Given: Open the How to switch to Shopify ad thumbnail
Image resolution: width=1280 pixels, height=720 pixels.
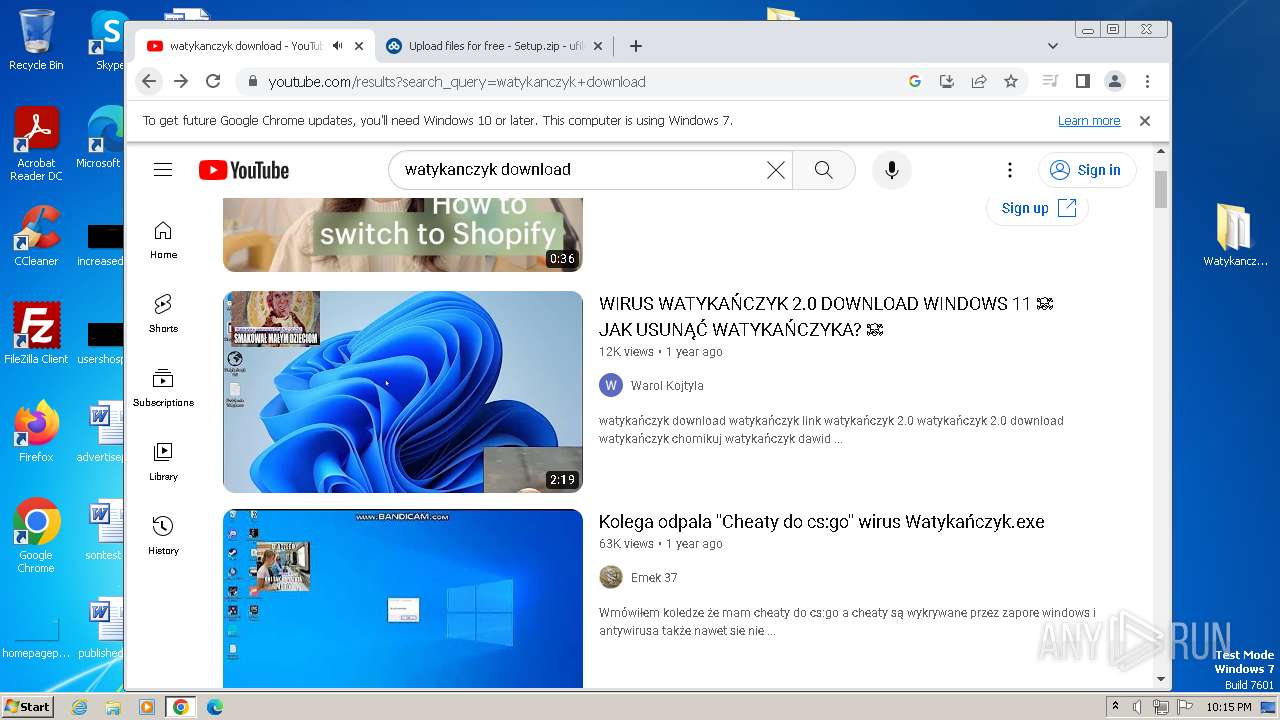Looking at the screenshot, I should [x=403, y=235].
